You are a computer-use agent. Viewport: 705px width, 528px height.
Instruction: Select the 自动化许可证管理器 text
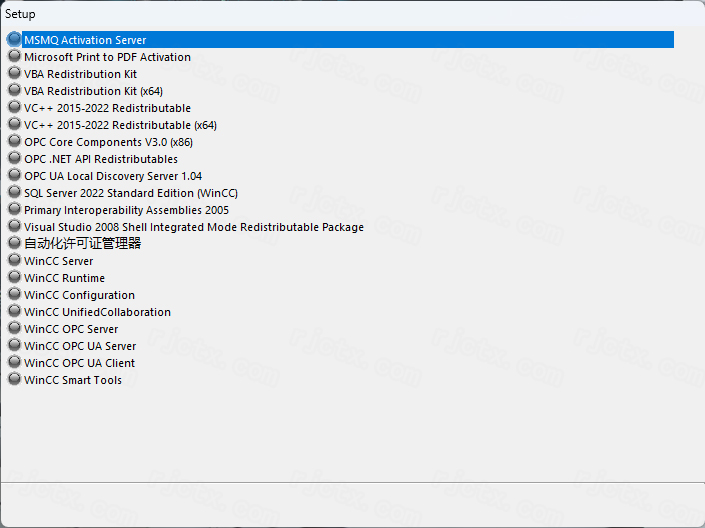83,244
